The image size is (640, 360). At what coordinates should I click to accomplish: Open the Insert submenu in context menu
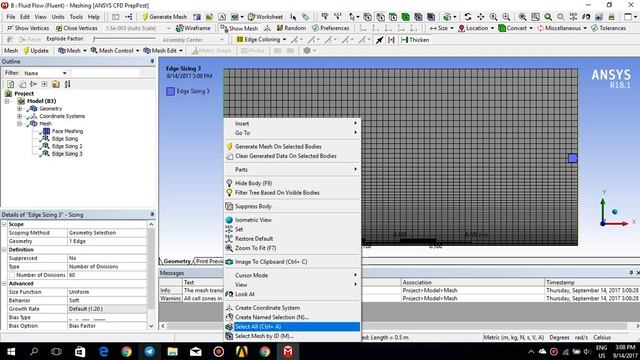click(x=292, y=123)
